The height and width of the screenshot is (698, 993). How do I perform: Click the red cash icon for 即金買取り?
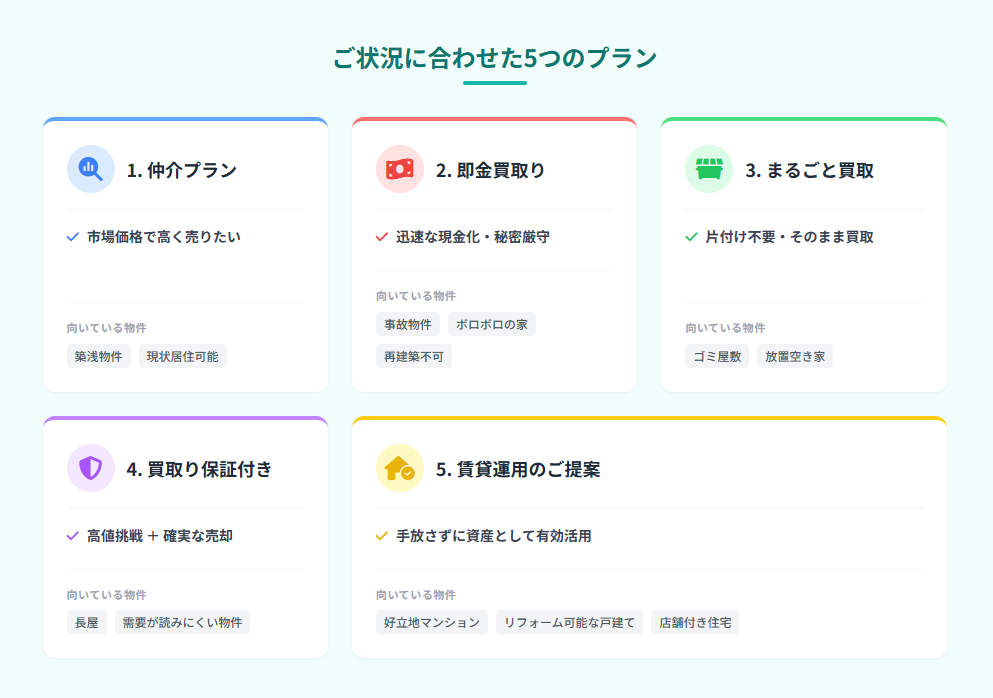[x=400, y=169]
